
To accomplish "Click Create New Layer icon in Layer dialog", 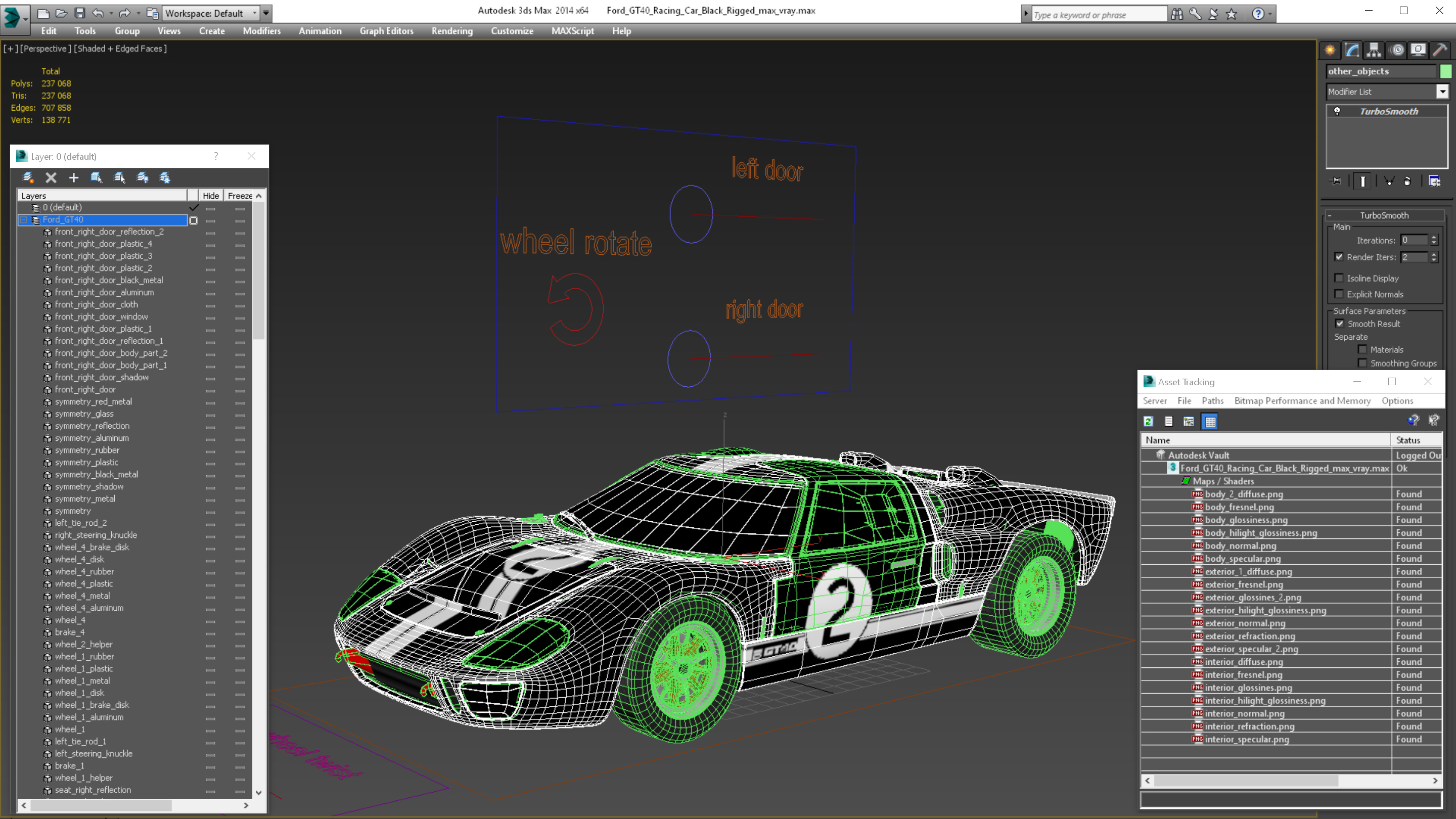I will tap(28, 178).
